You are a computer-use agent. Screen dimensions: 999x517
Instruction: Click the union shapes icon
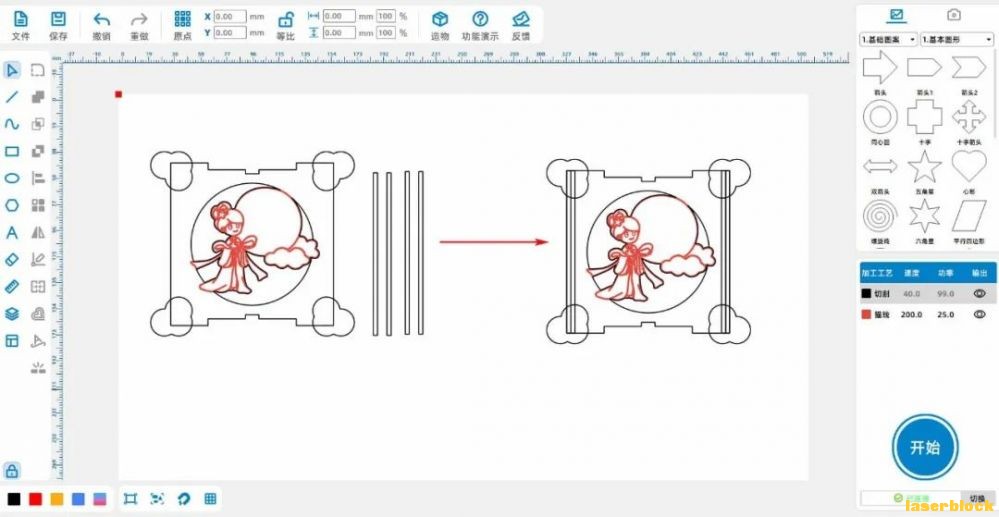pyautogui.click(x=38, y=97)
